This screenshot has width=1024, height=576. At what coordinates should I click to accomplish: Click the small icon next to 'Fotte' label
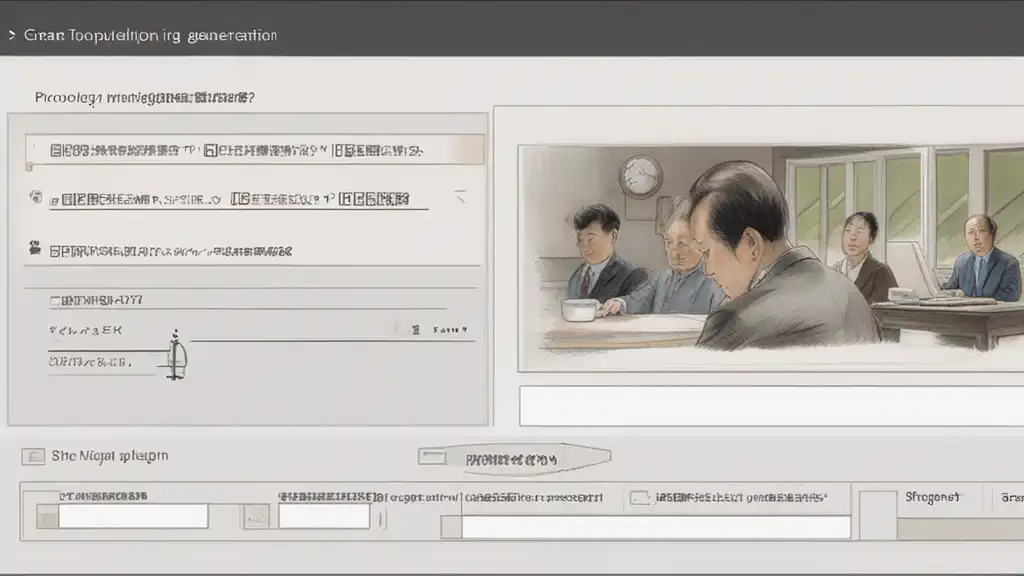coord(416,330)
